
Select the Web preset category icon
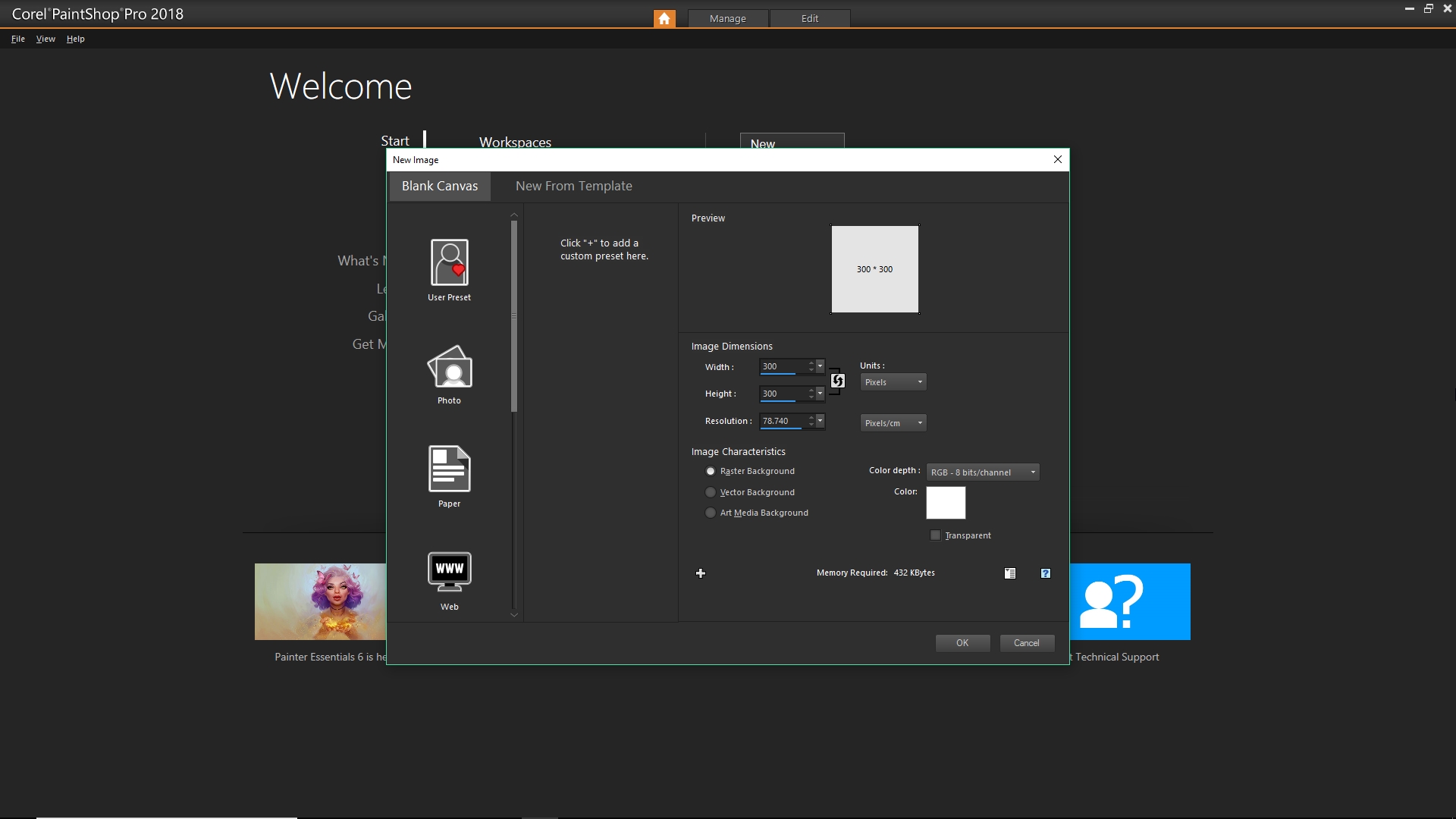[449, 572]
